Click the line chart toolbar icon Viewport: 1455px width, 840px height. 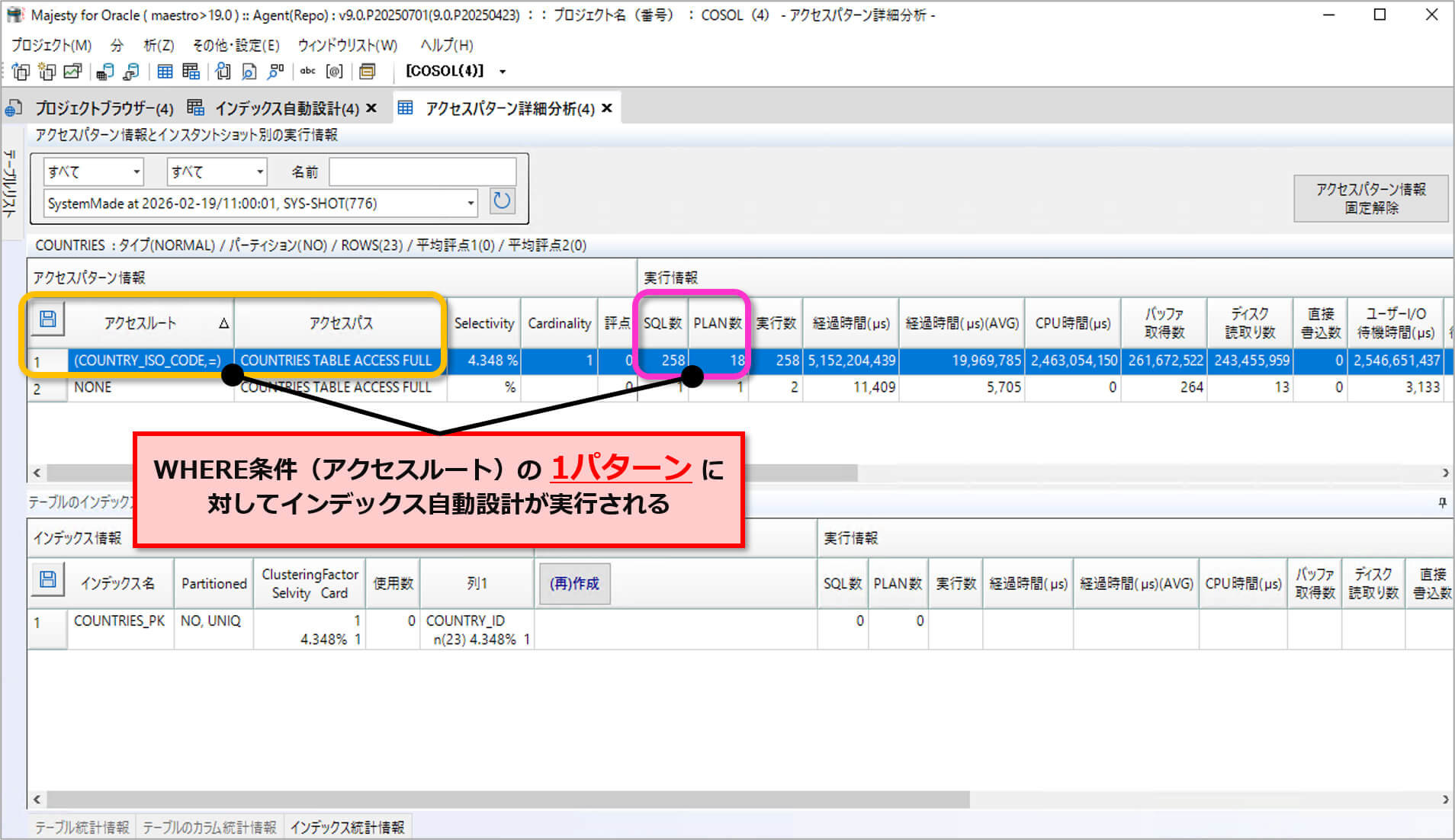72,71
